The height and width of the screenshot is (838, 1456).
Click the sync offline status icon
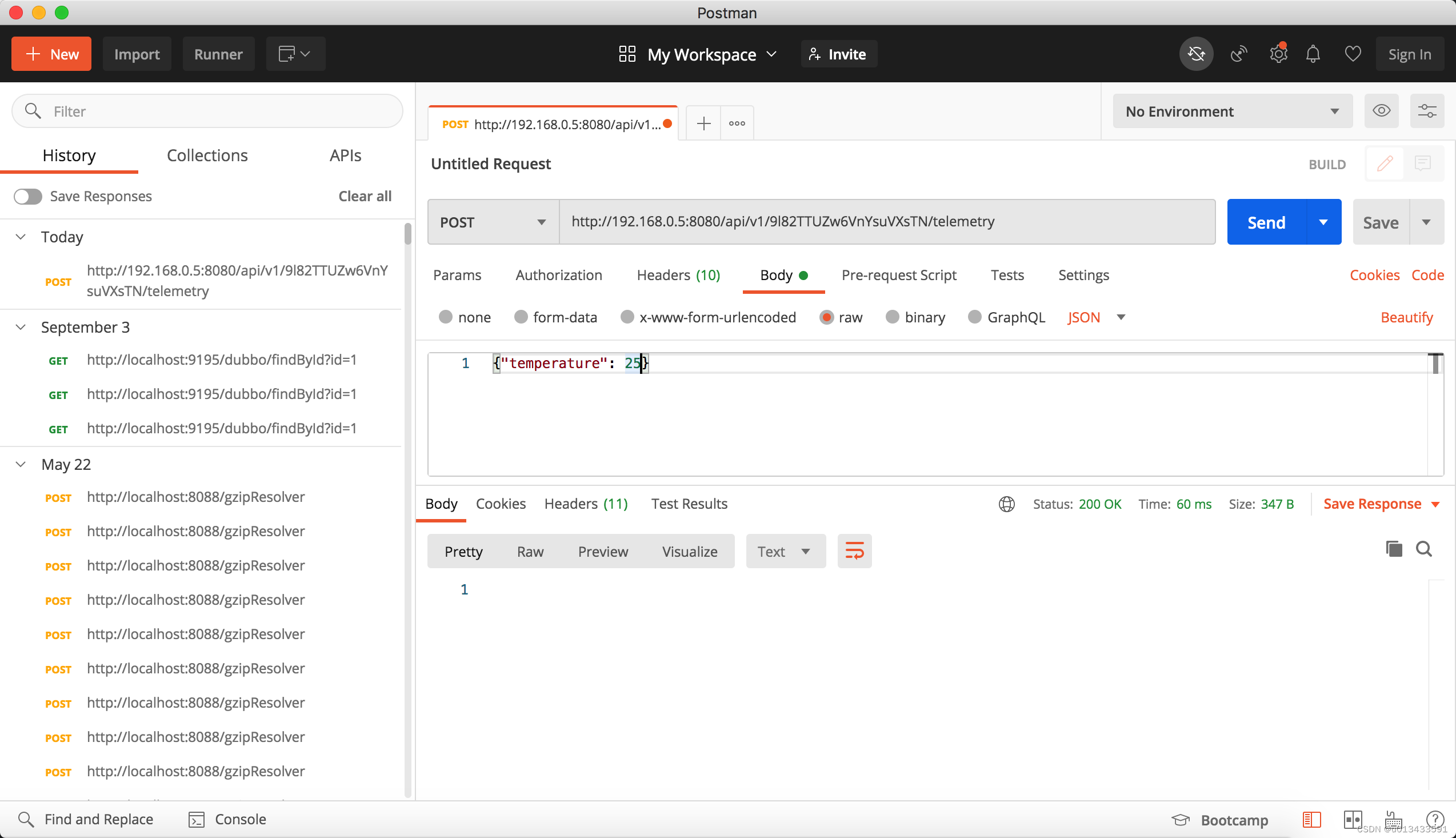[1196, 54]
